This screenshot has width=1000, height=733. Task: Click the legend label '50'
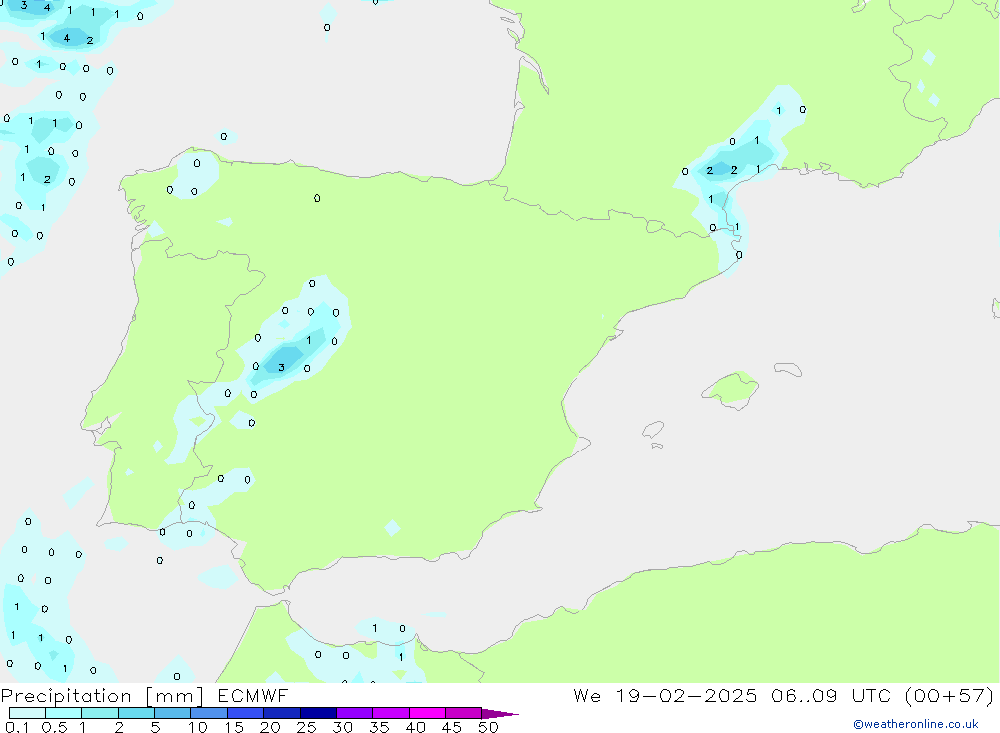[488, 727]
